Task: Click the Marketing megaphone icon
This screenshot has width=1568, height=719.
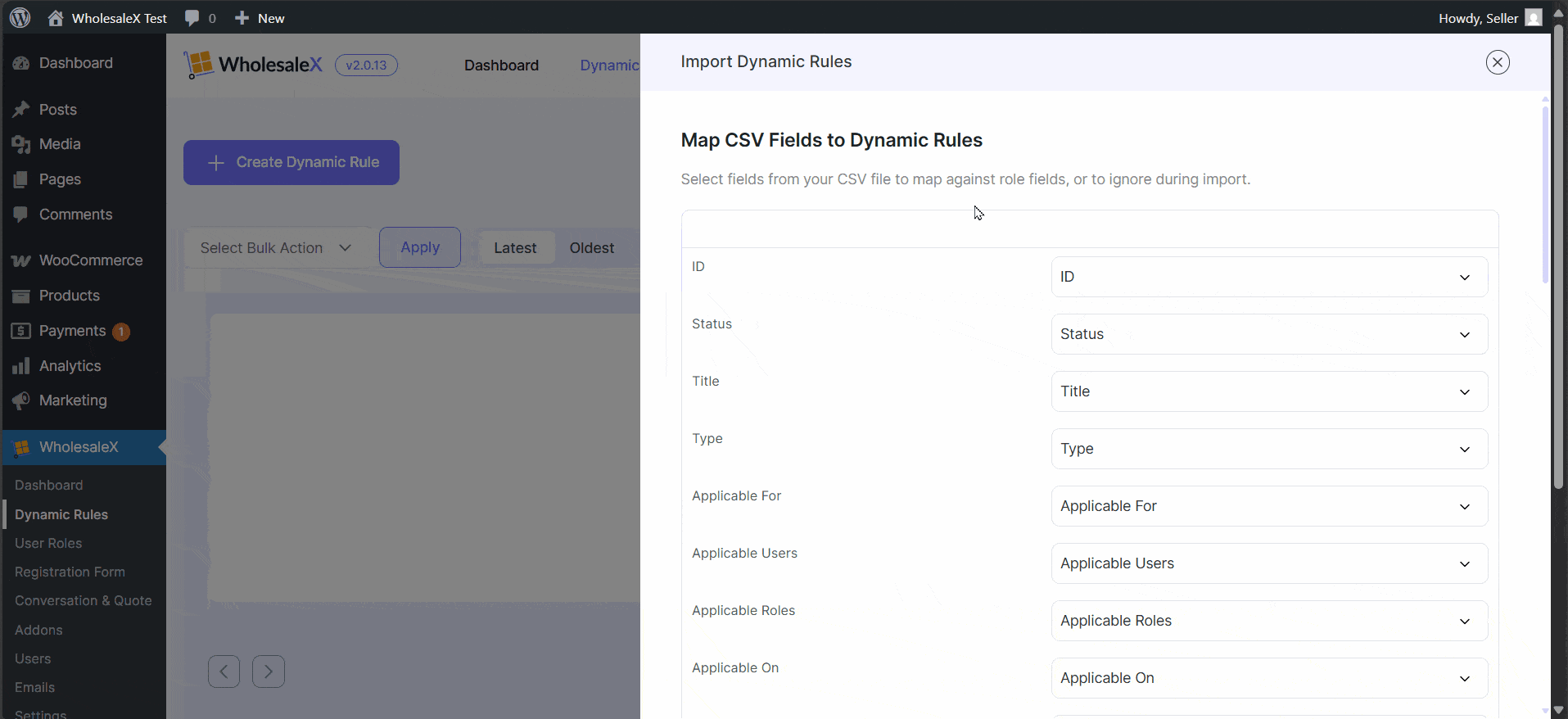Action: 21,400
